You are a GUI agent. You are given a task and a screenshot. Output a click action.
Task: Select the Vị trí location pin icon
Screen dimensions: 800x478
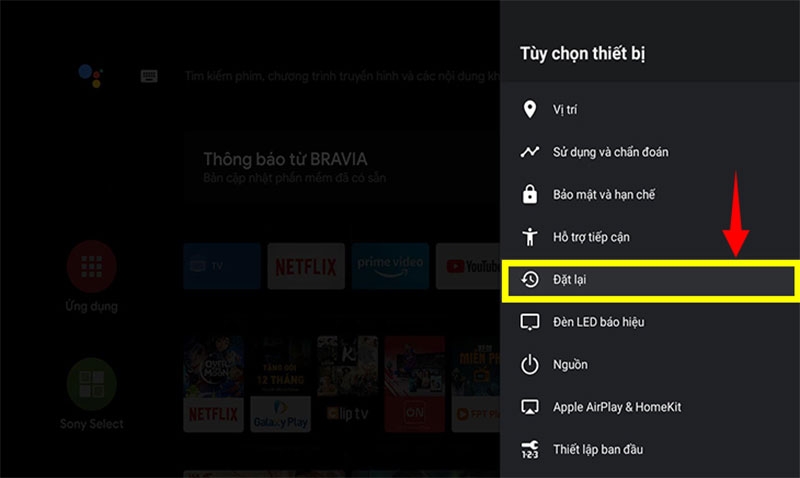[x=530, y=109]
